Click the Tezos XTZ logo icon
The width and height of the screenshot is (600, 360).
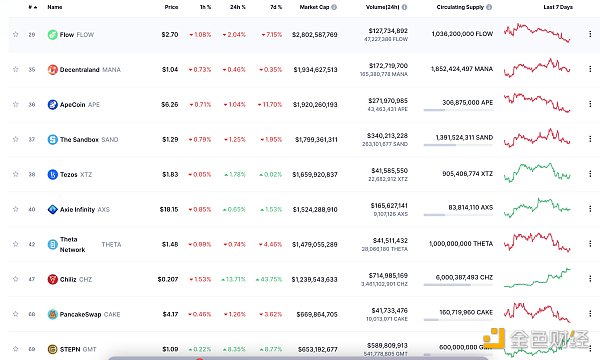pos(52,174)
